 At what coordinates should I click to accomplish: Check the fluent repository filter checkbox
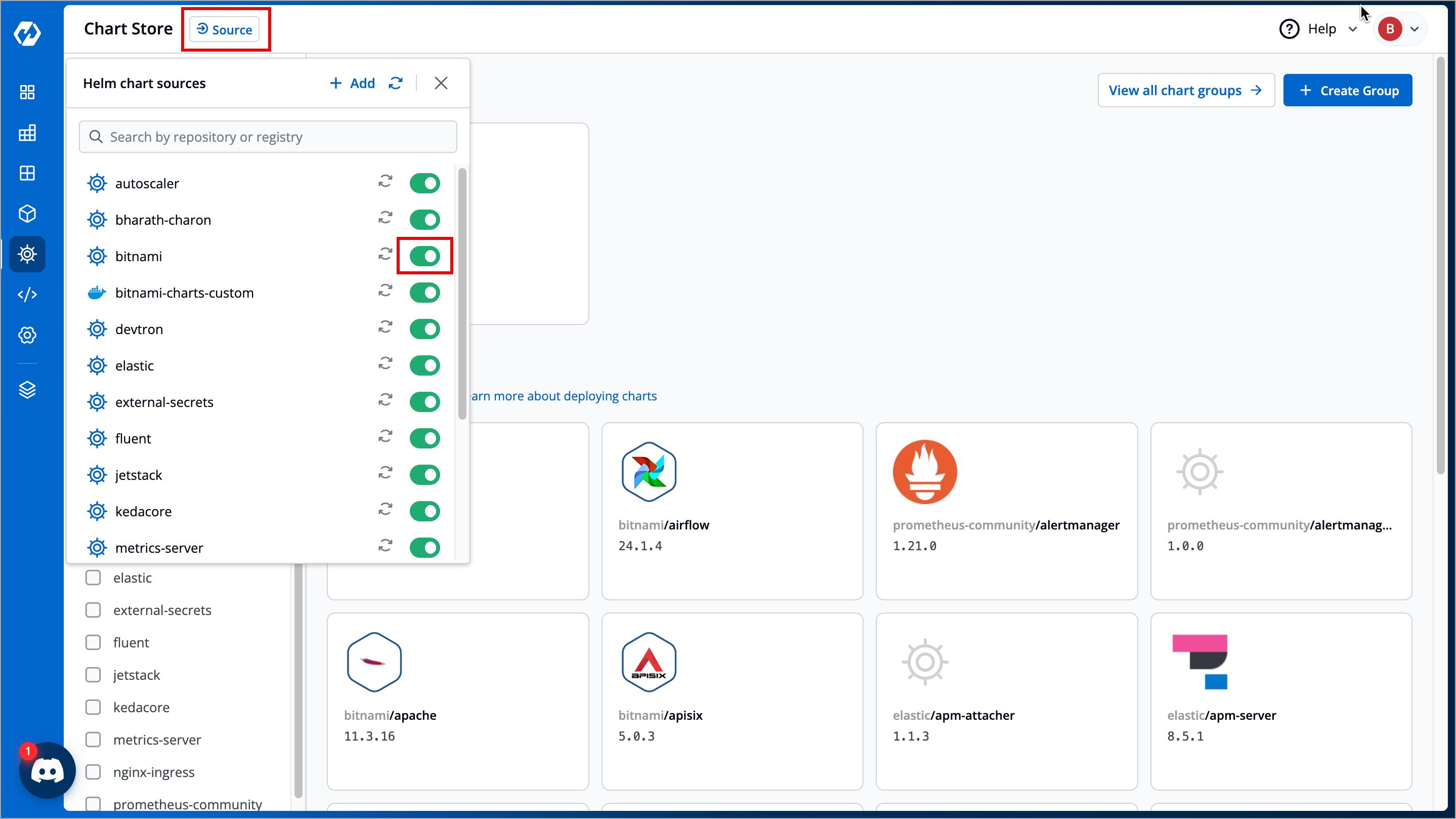pos(94,642)
